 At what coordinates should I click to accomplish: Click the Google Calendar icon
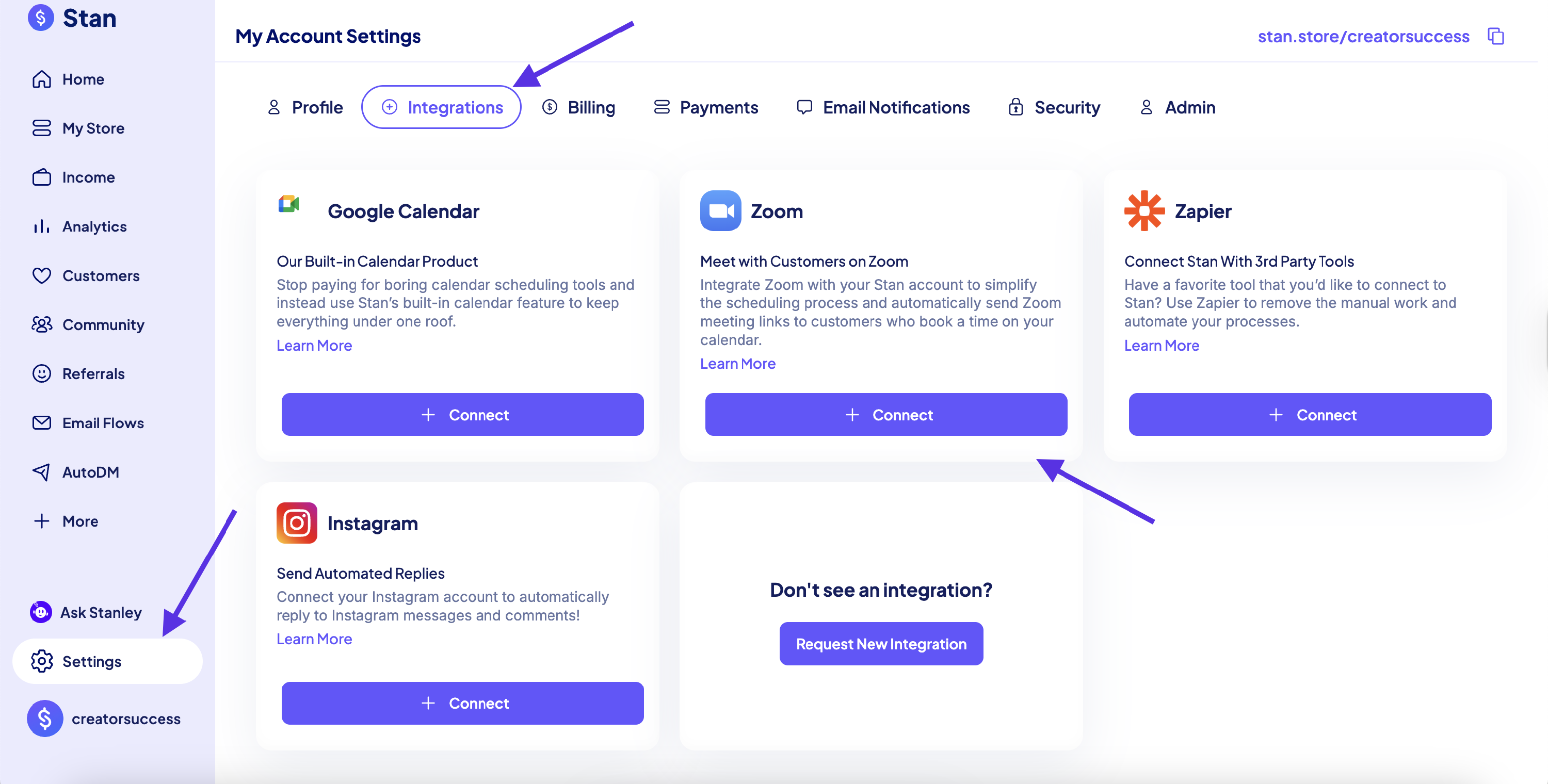coord(288,204)
